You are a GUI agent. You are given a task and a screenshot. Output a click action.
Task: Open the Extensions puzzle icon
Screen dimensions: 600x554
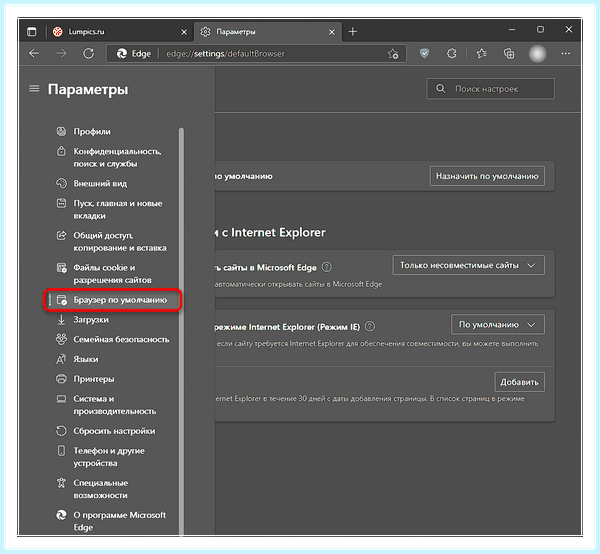(452, 54)
